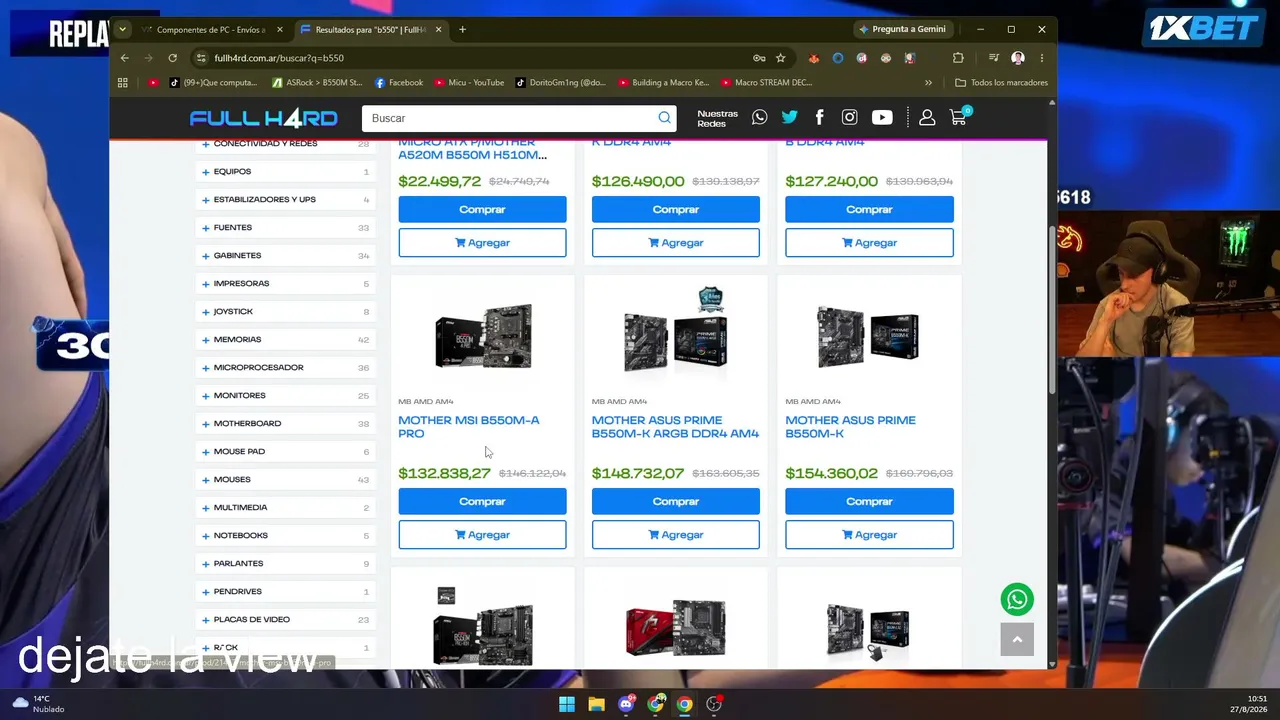Viewport: 1280px width, 720px height.
Task: Add the $154.360,02 ASUS PRIME B550M-K to cart
Action: click(x=869, y=535)
